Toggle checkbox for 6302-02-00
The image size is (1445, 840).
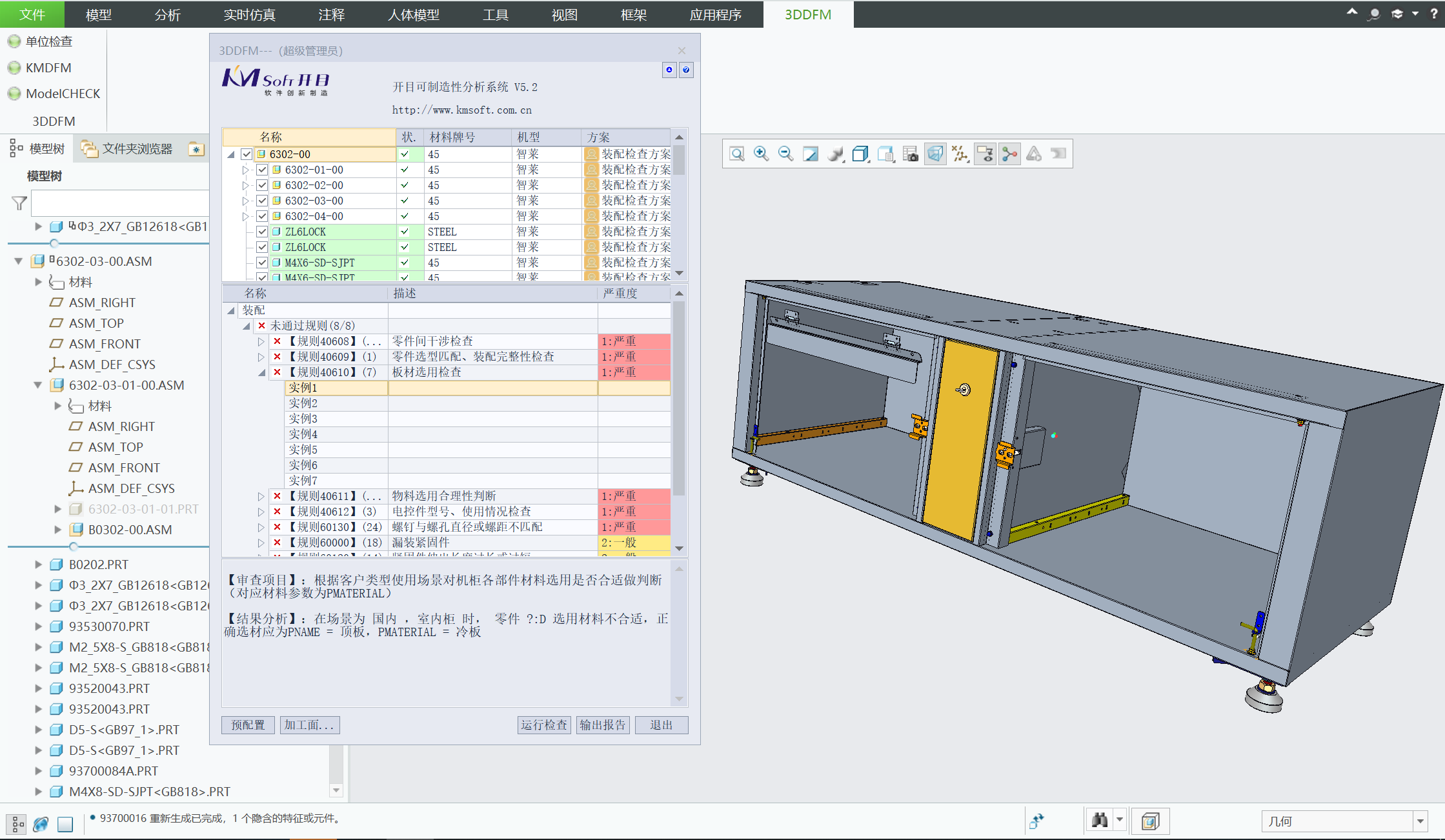[262, 185]
